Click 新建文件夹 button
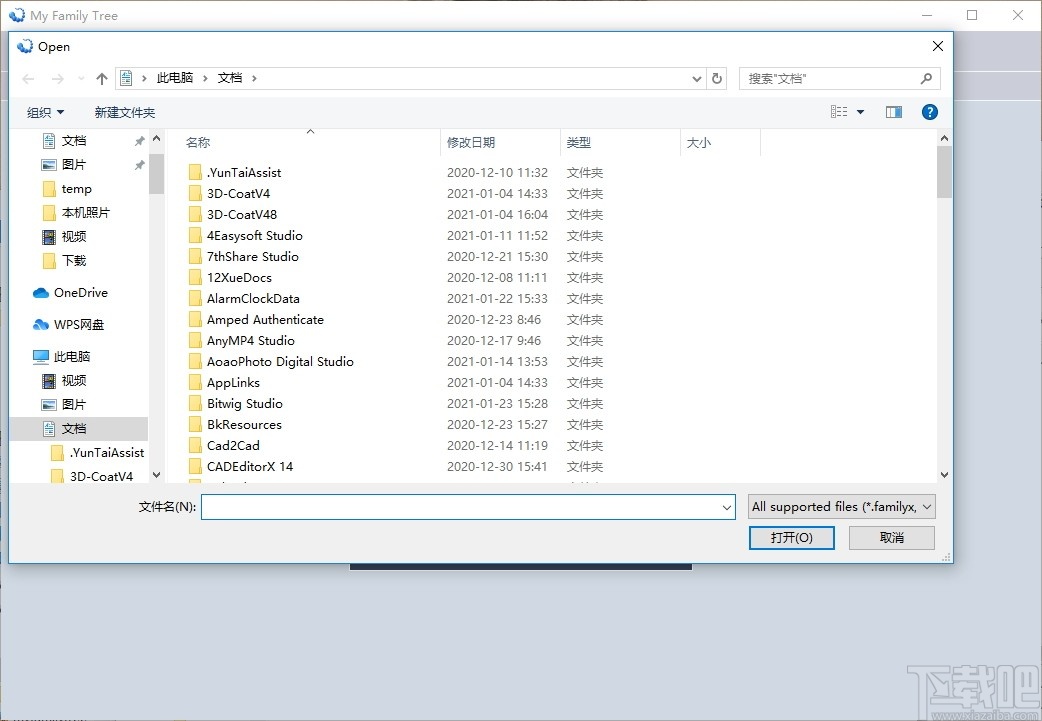Image resolution: width=1042 pixels, height=721 pixels. [125, 112]
